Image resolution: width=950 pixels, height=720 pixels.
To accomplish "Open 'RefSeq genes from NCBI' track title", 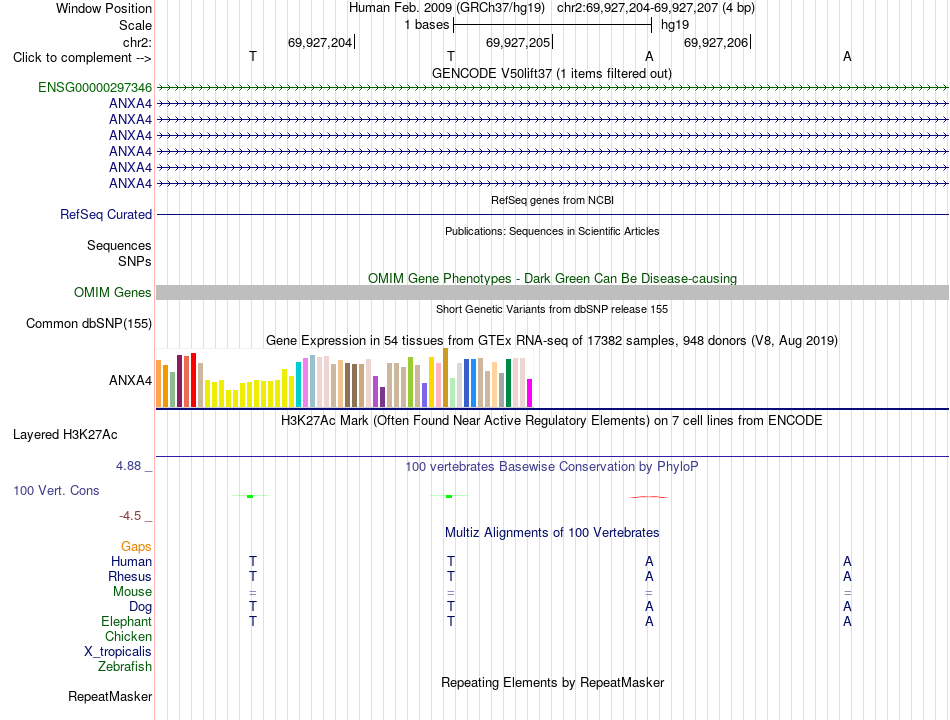I will click(553, 200).
